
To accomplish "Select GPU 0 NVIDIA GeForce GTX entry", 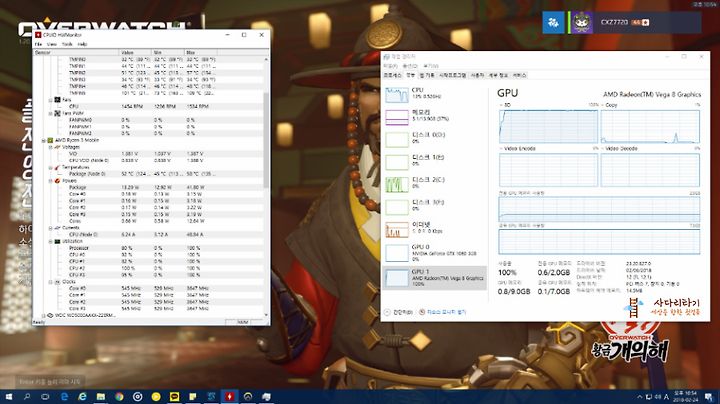I will click(435, 253).
